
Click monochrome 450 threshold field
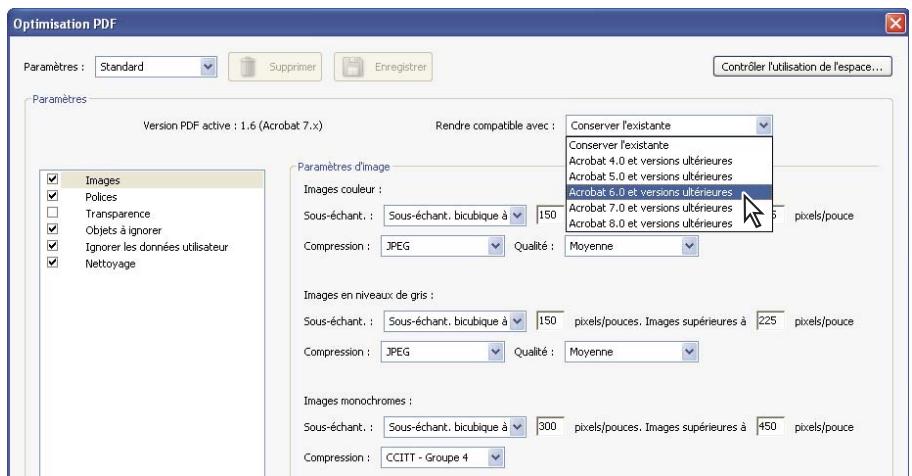(x=770, y=427)
